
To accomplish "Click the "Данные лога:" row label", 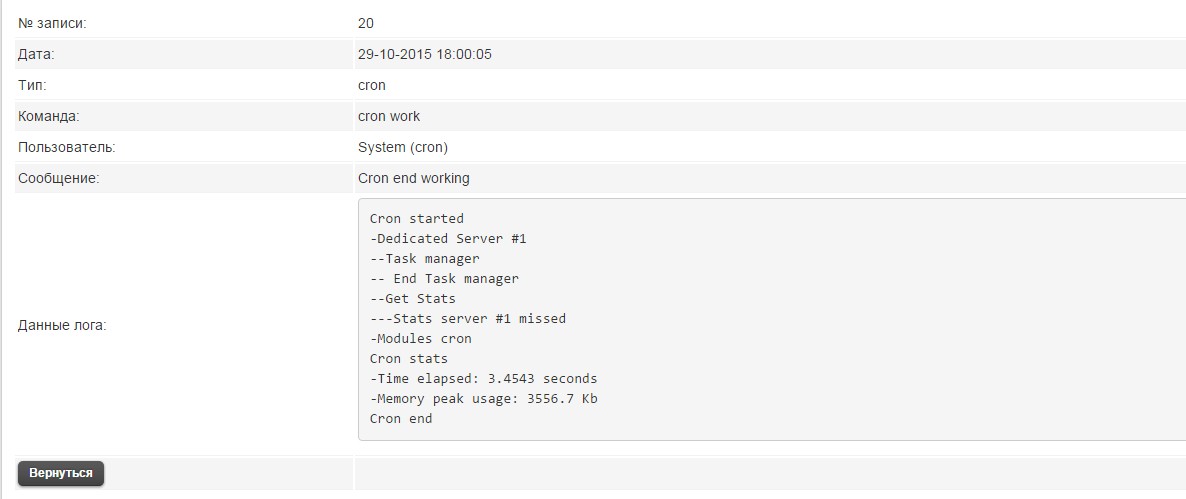I will (62, 325).
